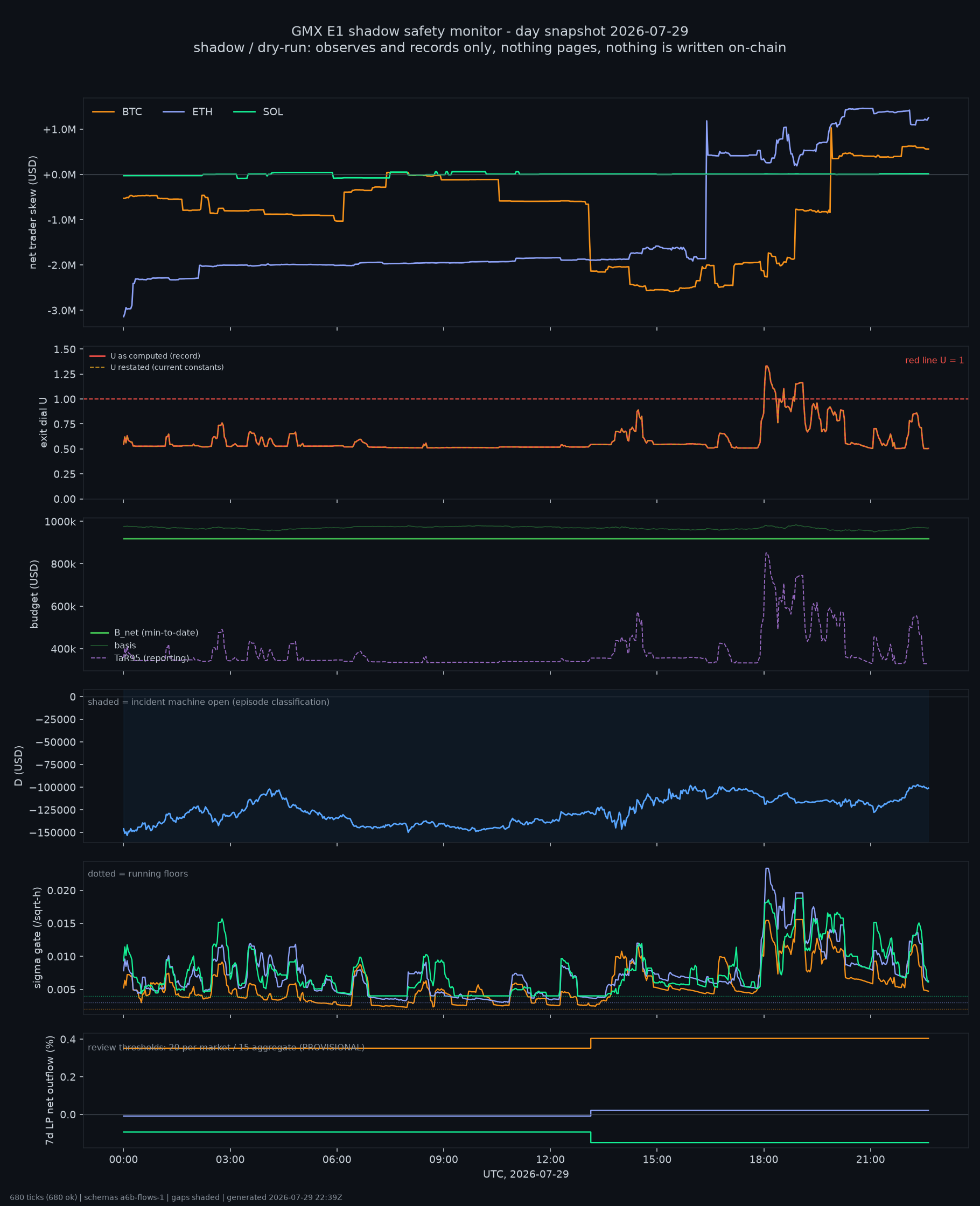Click the '1000k' budget tick
The width and height of the screenshot is (980, 1206).
click(60, 522)
